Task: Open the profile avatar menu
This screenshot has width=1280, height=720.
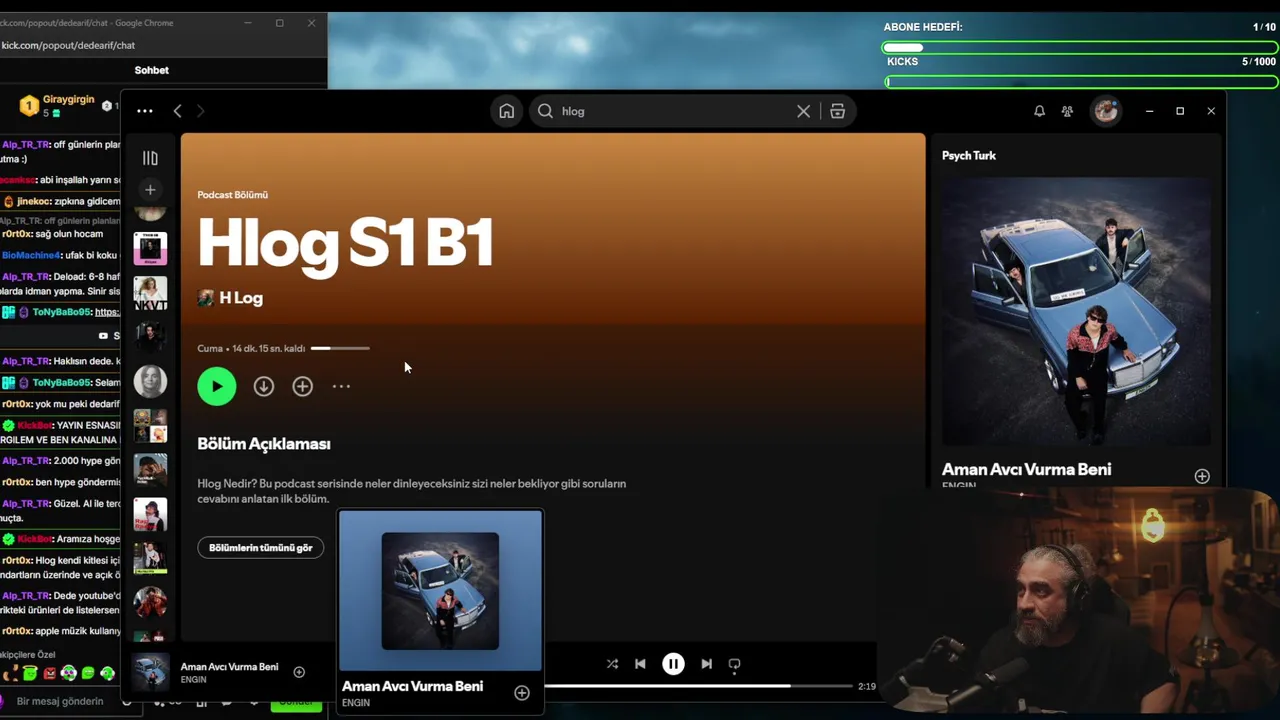Action: coord(1105,111)
